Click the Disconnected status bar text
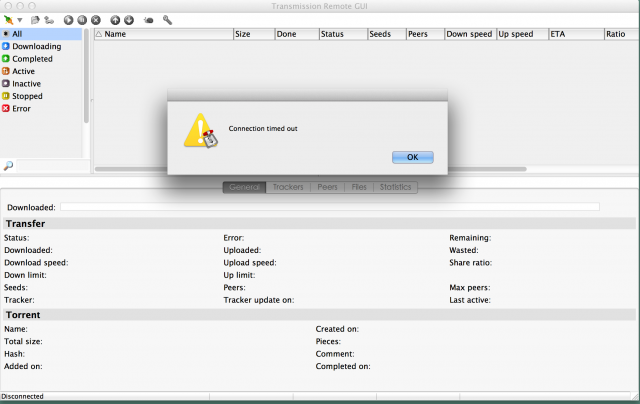This screenshot has width=640, height=404. pyautogui.click(x=22, y=396)
